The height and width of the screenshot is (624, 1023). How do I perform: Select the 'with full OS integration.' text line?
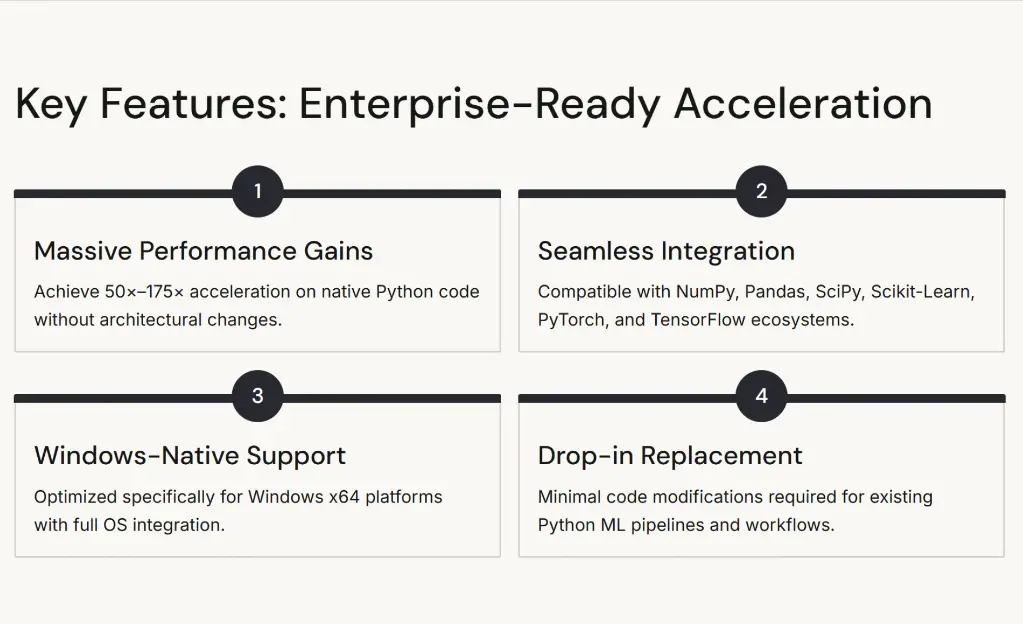pyautogui.click(x=129, y=525)
